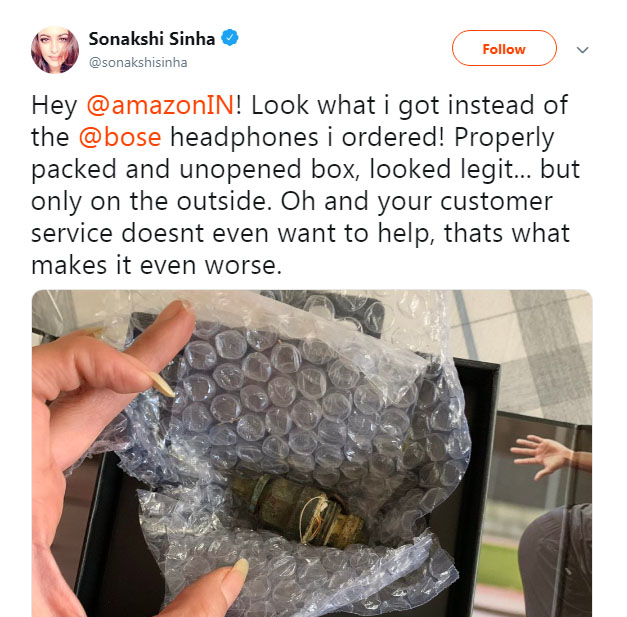The width and height of the screenshot is (627, 617).
Task: Click the @sonakshisinha handle
Action: (x=138, y=63)
